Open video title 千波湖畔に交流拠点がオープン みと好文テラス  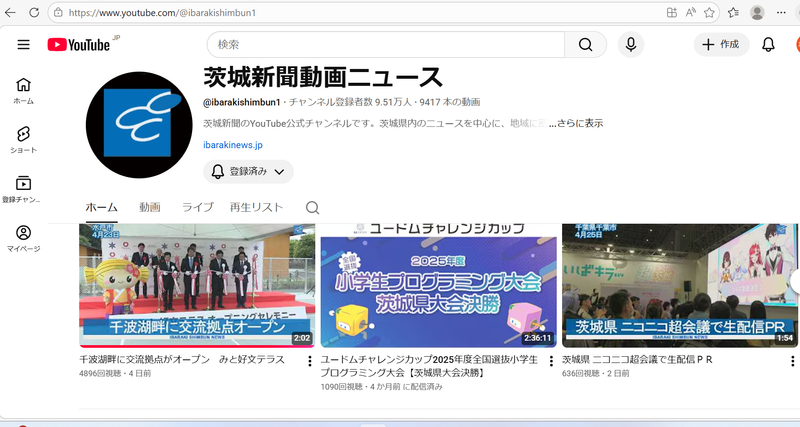(x=182, y=359)
